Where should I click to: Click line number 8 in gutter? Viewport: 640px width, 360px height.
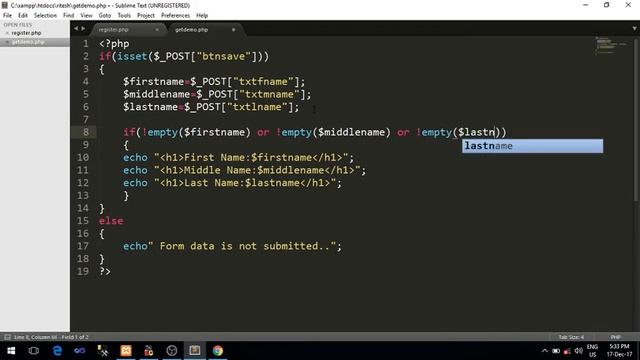pyautogui.click(x=86, y=132)
